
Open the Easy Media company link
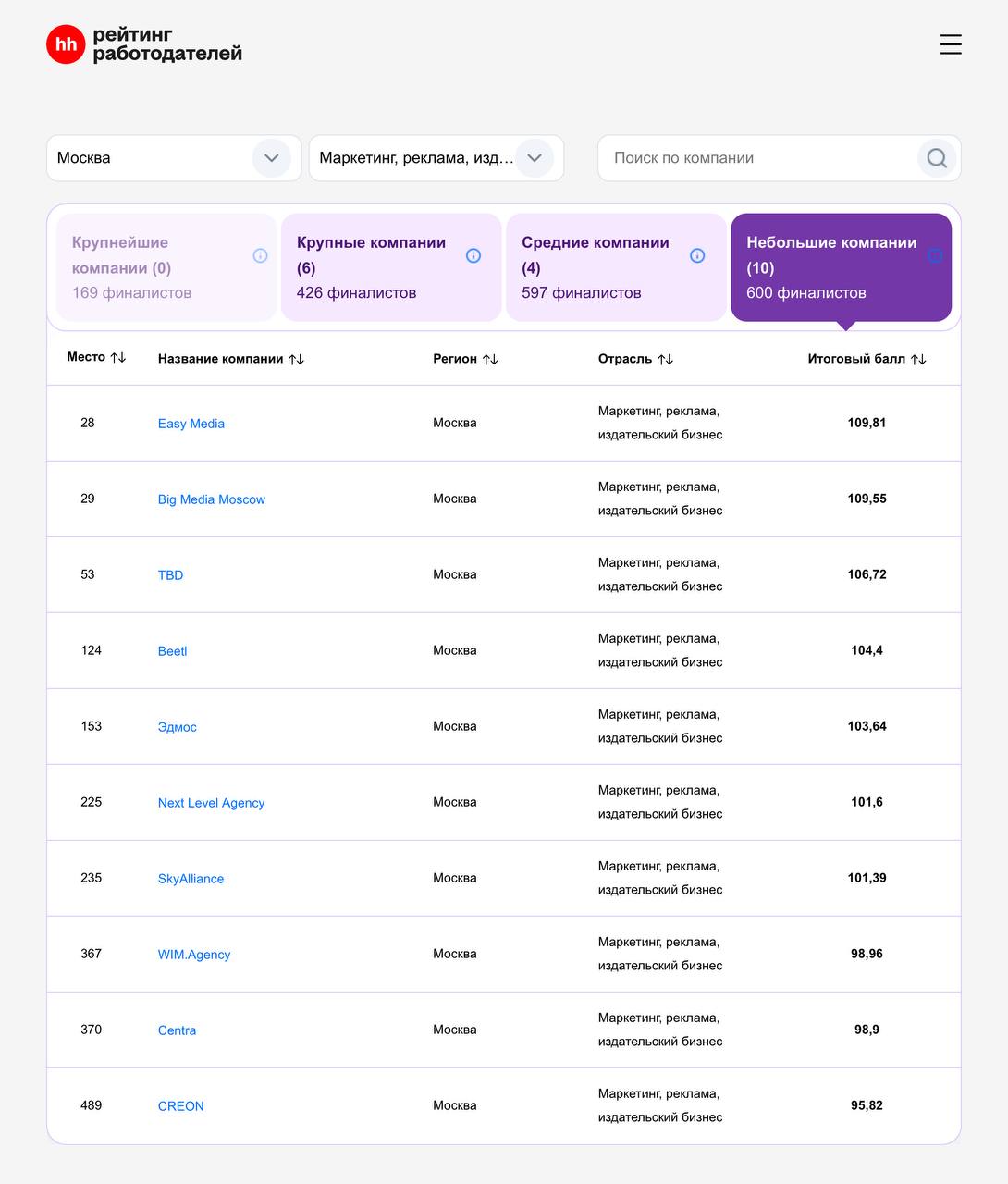(x=191, y=424)
